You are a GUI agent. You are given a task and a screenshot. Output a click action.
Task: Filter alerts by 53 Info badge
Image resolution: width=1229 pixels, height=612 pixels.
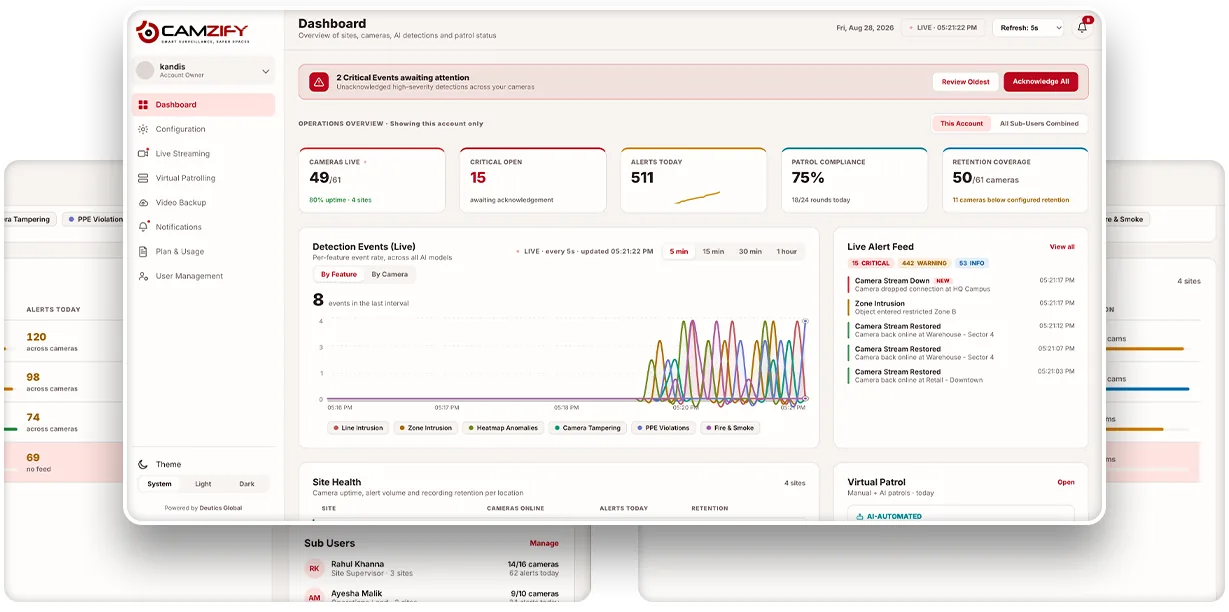971,263
